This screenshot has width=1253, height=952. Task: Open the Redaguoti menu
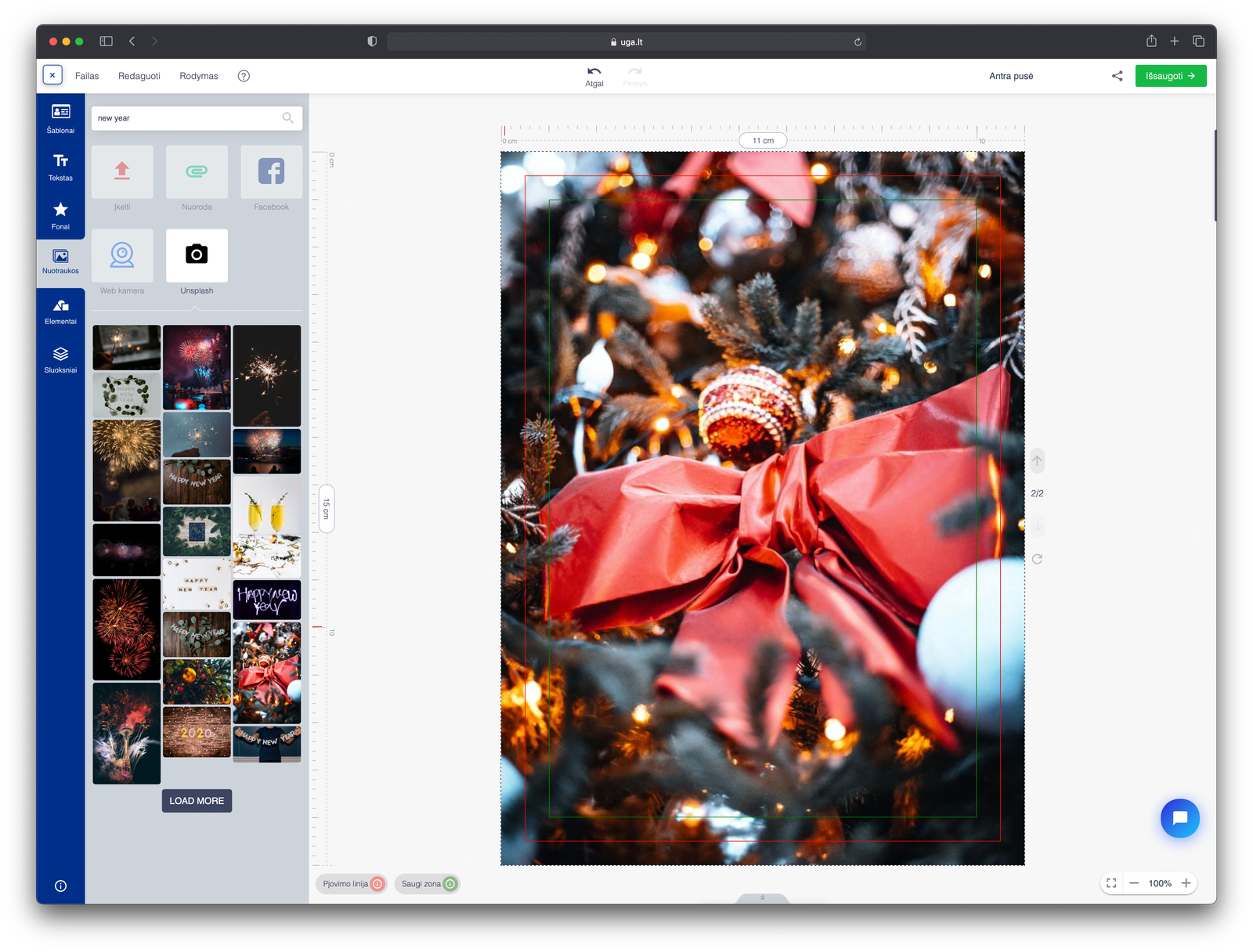pos(139,76)
